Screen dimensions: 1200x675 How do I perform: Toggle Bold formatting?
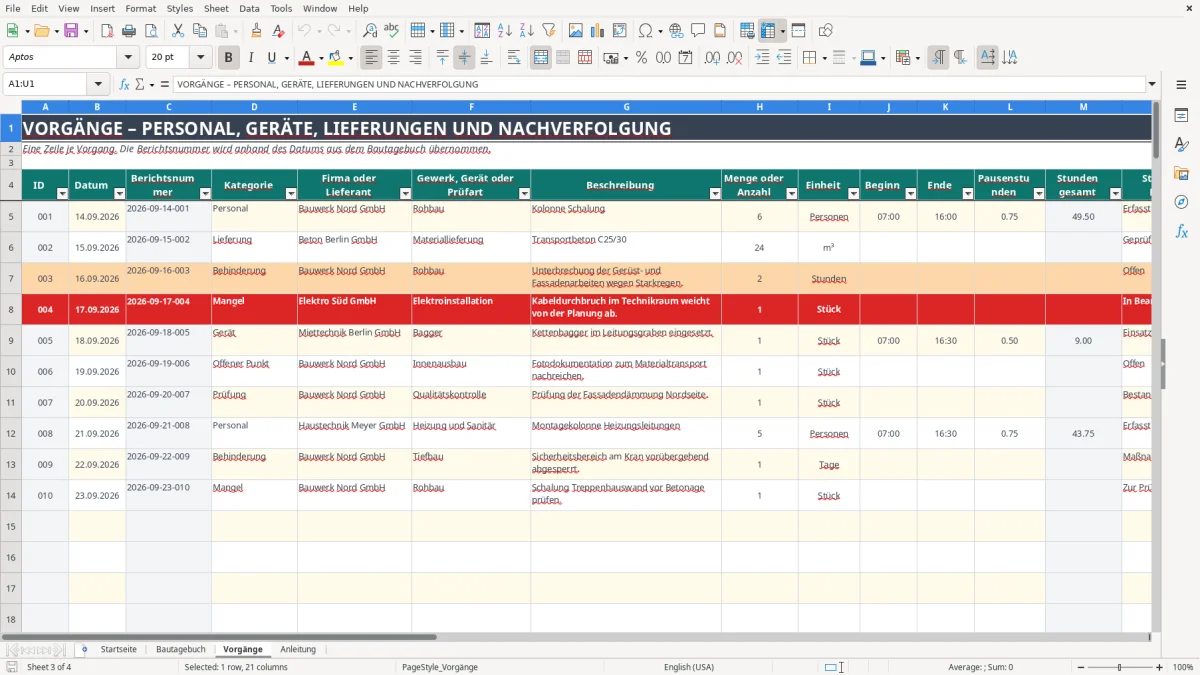click(x=229, y=57)
